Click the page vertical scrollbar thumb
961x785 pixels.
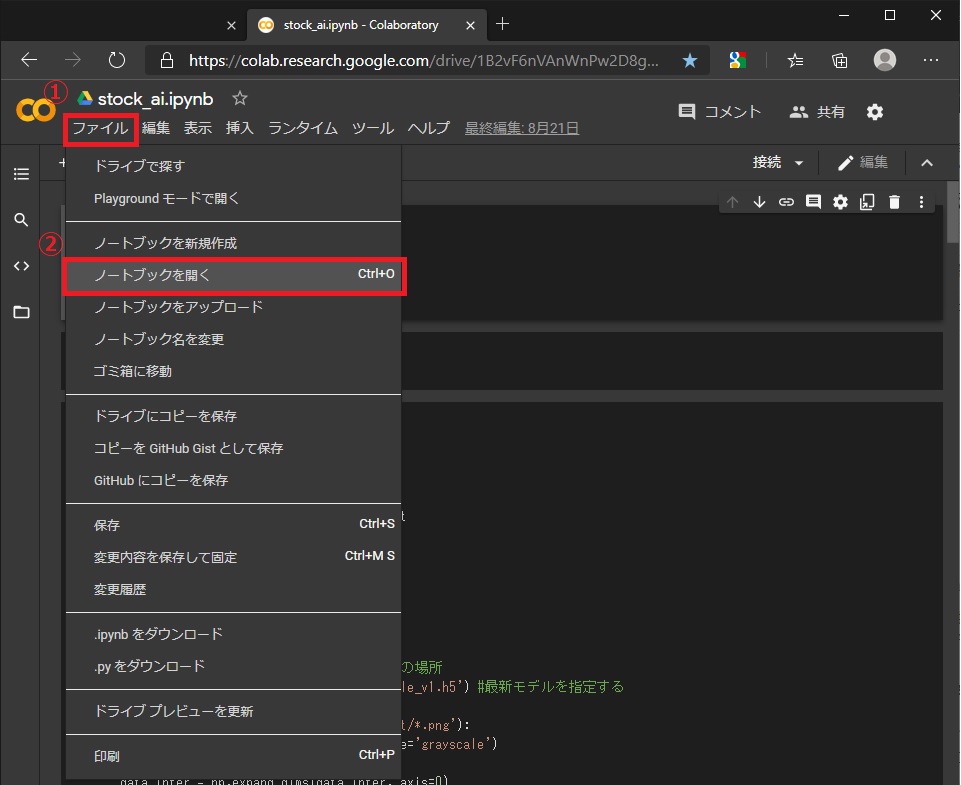coord(953,213)
